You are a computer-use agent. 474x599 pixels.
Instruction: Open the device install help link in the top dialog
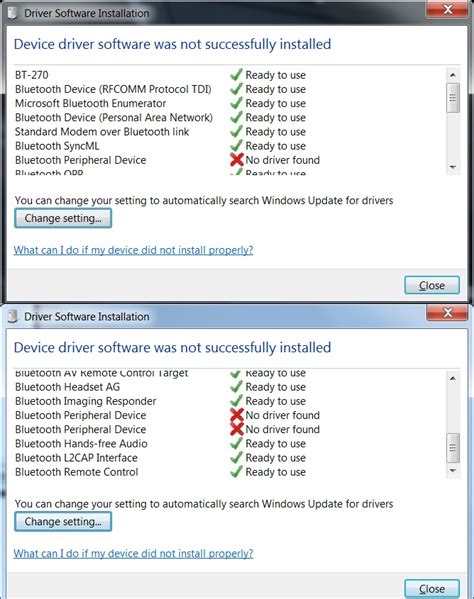point(133,250)
